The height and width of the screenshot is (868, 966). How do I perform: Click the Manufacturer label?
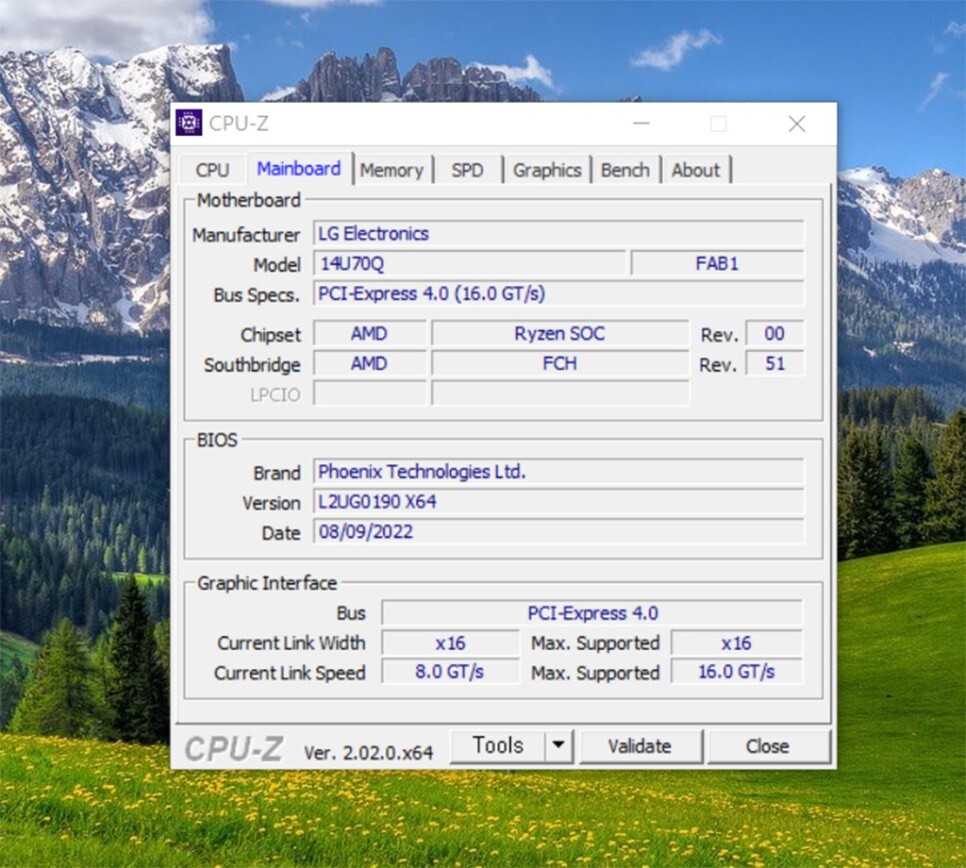pyautogui.click(x=246, y=235)
